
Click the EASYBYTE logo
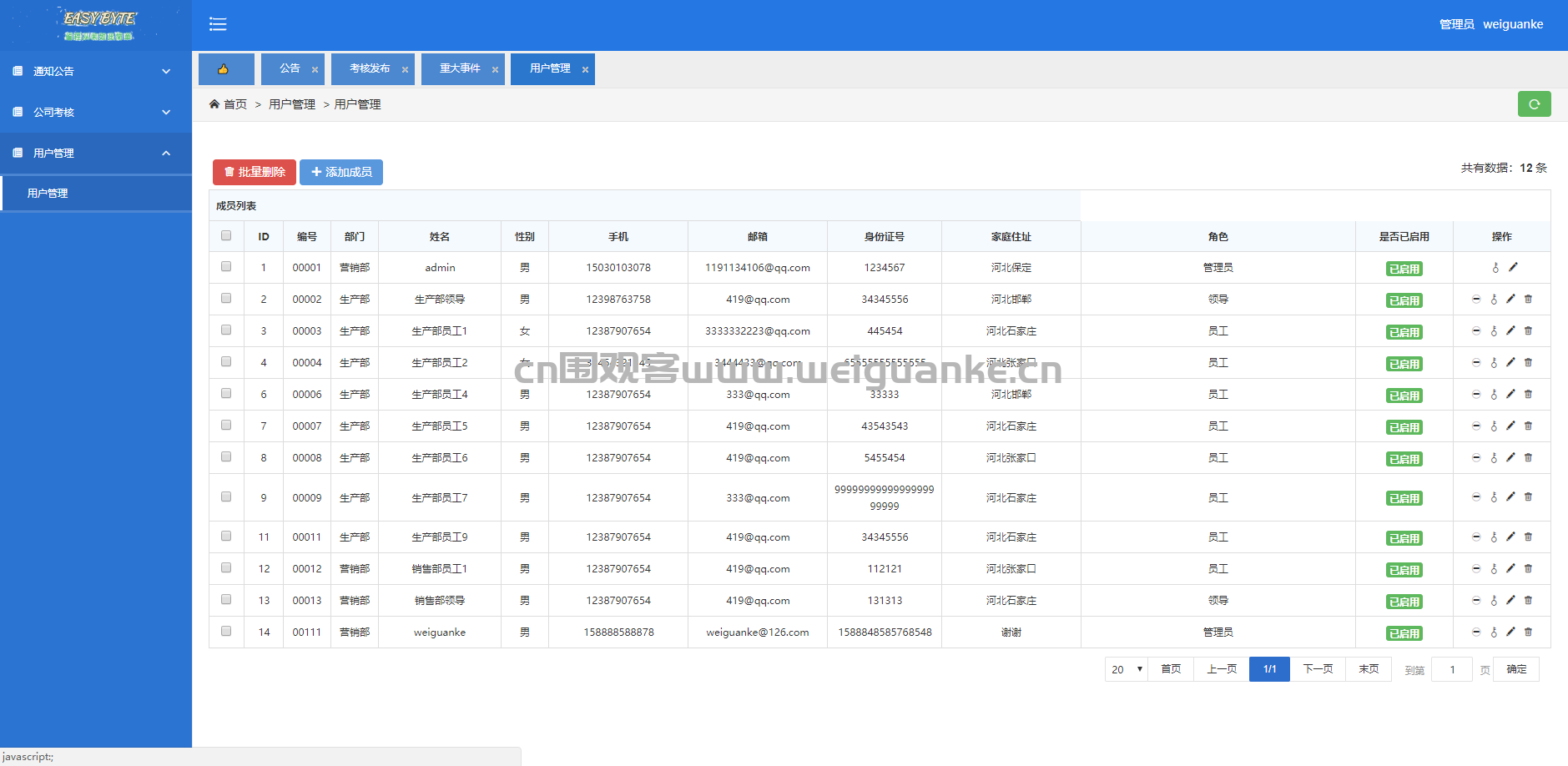click(99, 25)
